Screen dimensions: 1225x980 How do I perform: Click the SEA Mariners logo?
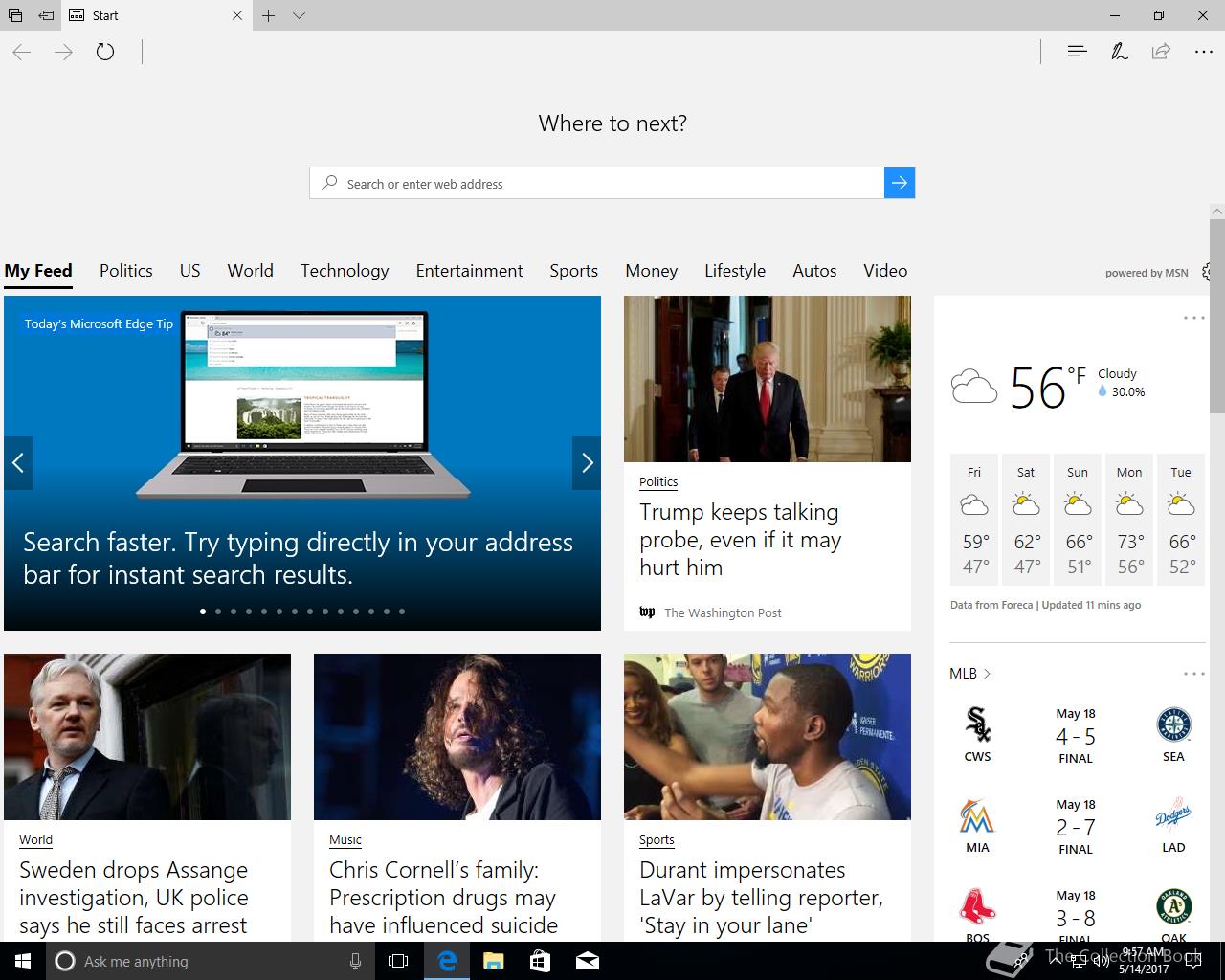(1174, 725)
